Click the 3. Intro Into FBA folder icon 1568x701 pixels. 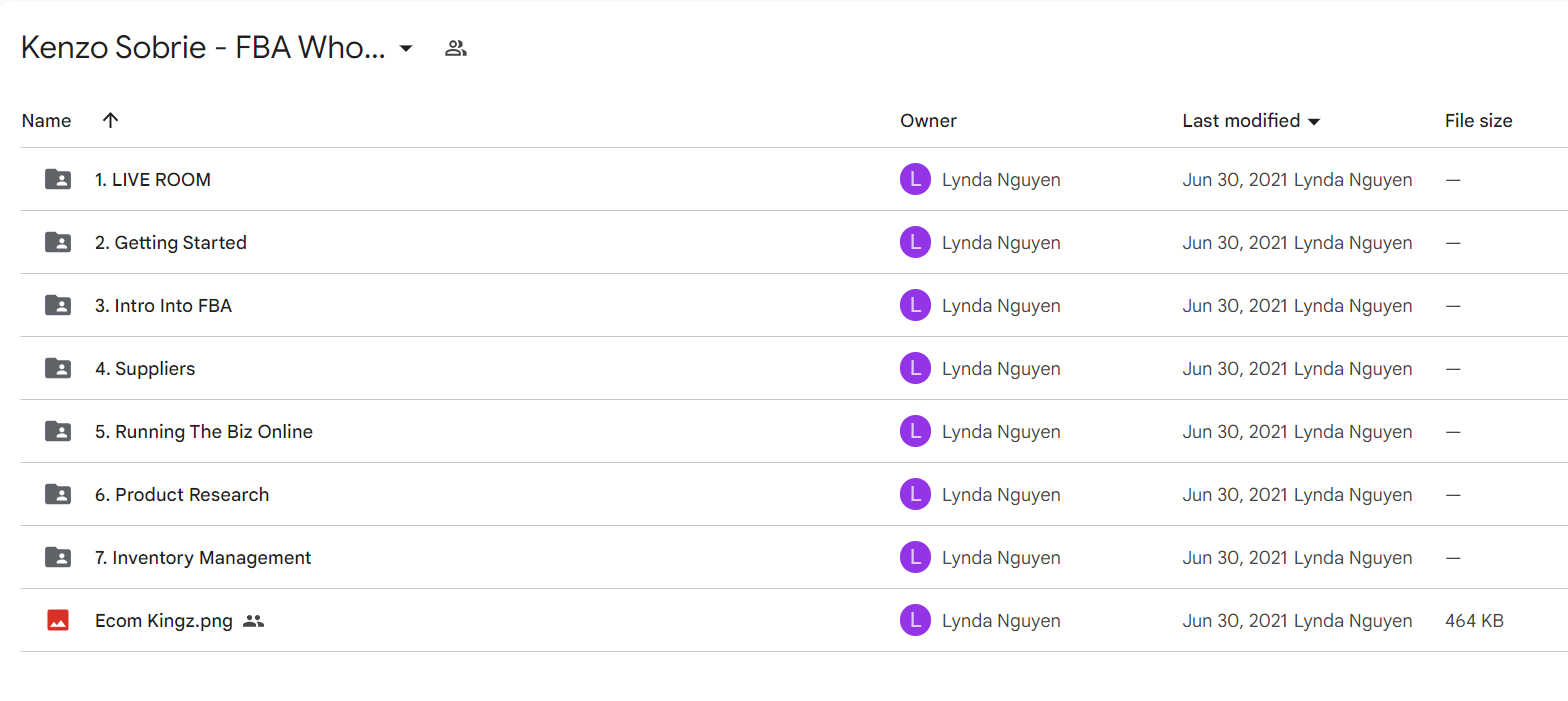click(x=58, y=306)
